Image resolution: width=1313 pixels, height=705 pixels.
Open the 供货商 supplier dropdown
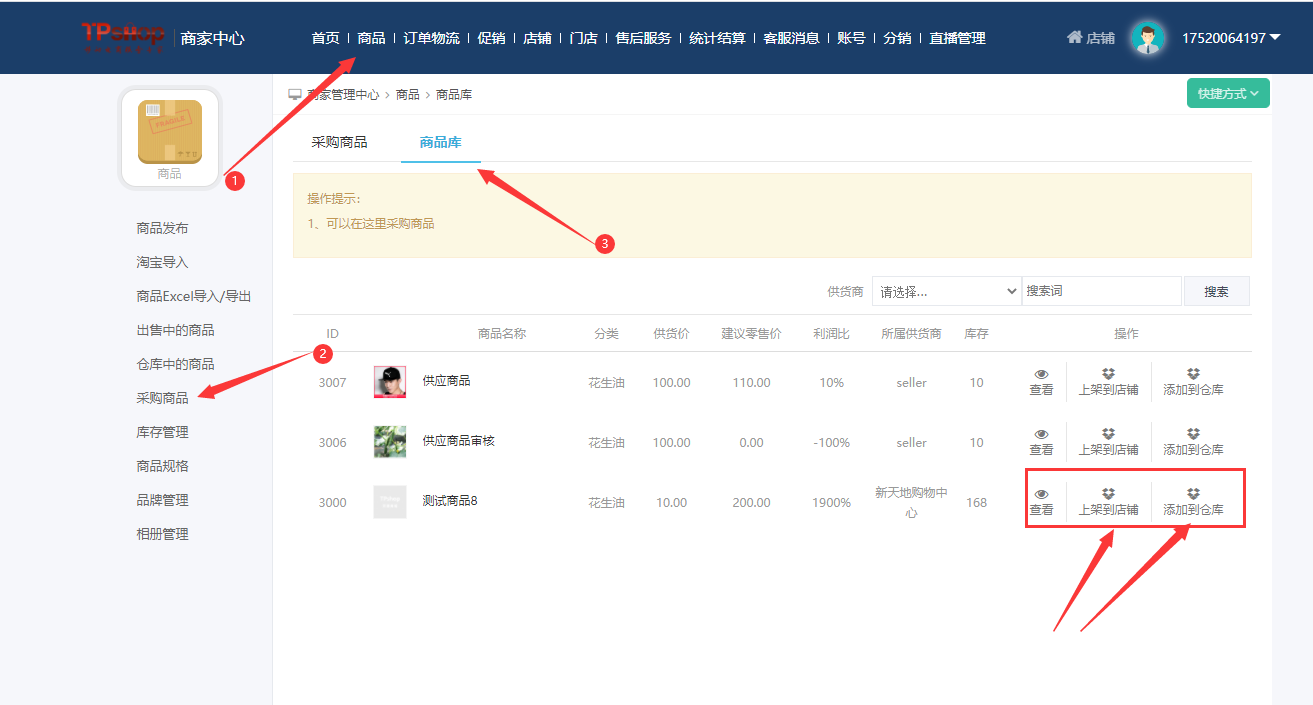[x=946, y=291]
